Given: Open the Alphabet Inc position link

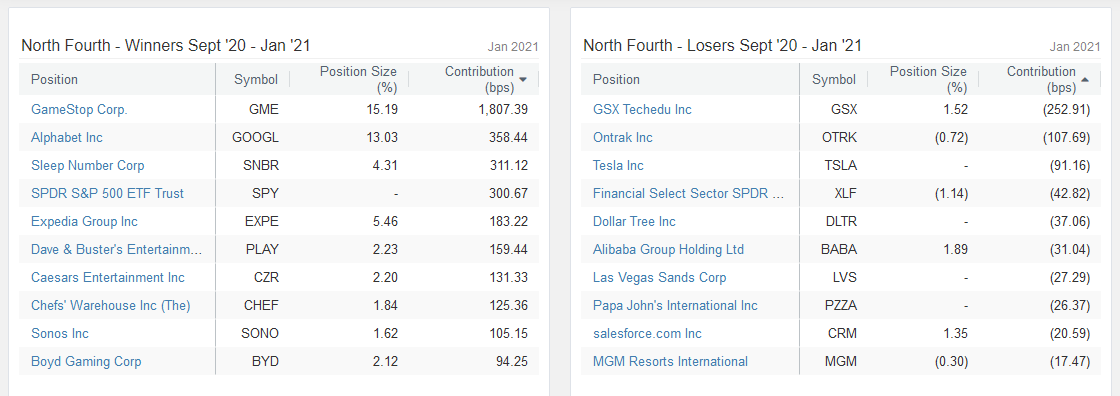Looking at the screenshot, I should 67,137.
